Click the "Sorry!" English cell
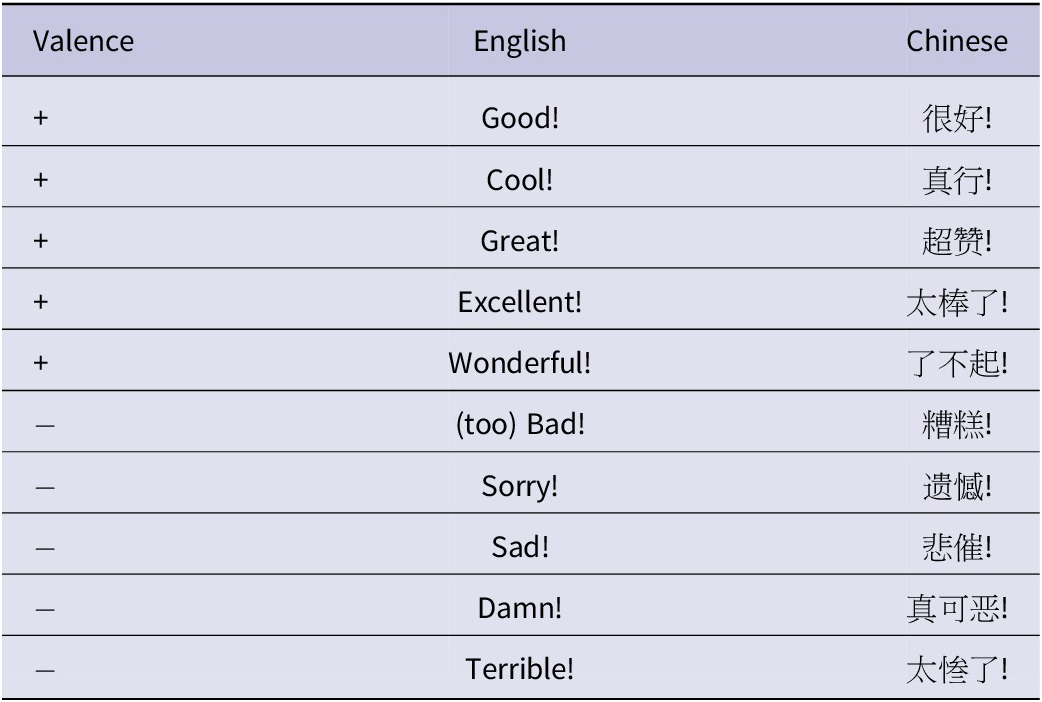Image resolution: width=1042 pixels, height=702 pixels. coord(519,486)
